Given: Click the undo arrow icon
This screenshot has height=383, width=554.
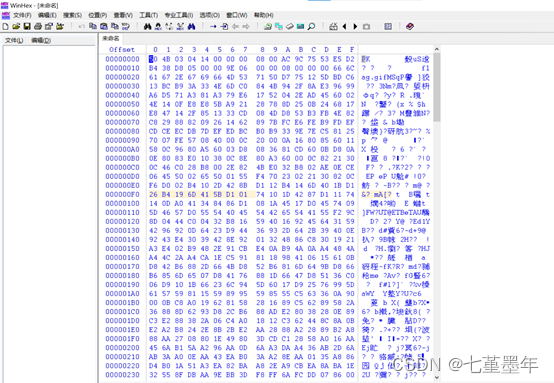Looking at the screenshot, I should tap(82, 26).
